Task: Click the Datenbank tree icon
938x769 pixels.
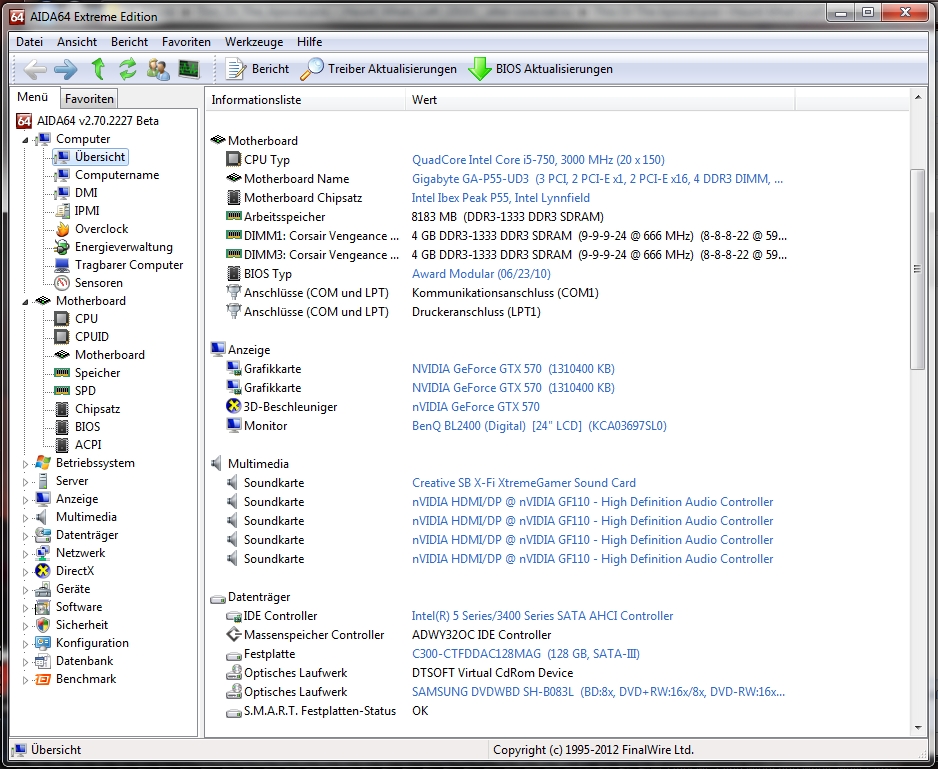Action: [42, 661]
